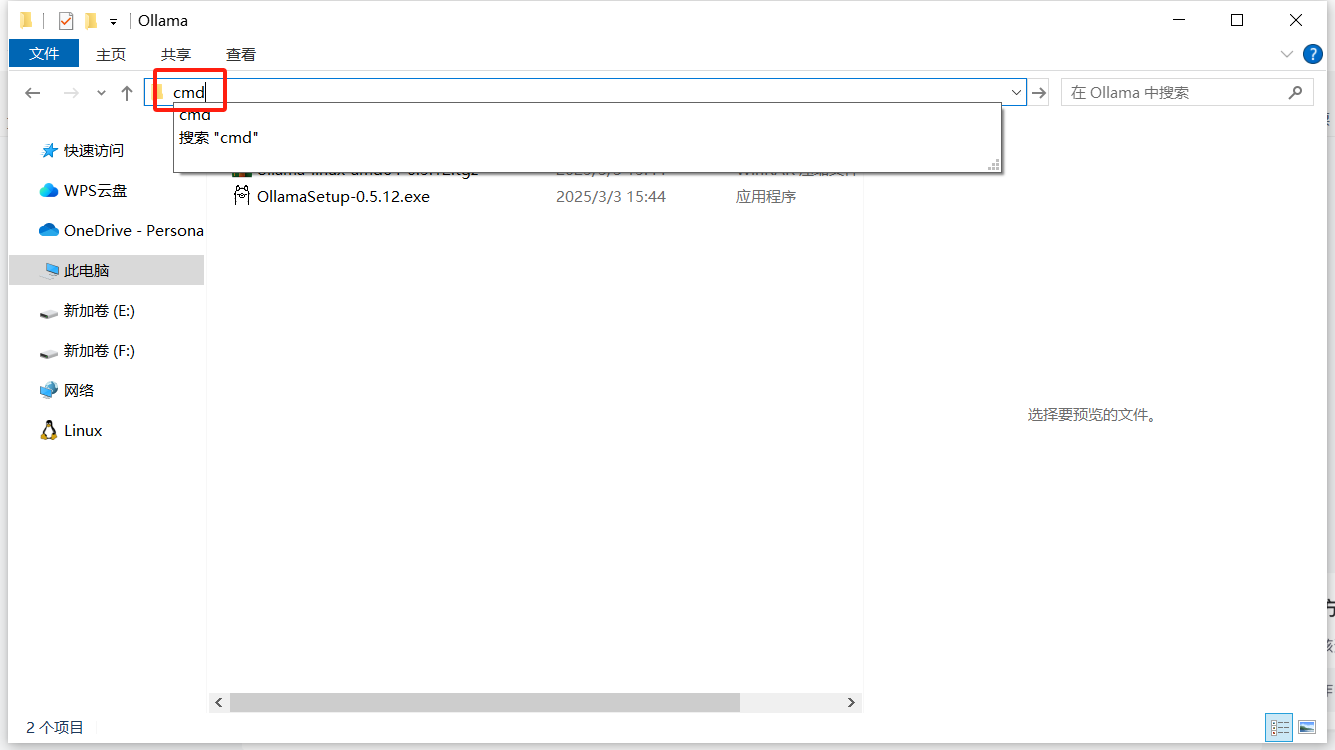Switch to large thumbnails view icon

pos(1307,728)
